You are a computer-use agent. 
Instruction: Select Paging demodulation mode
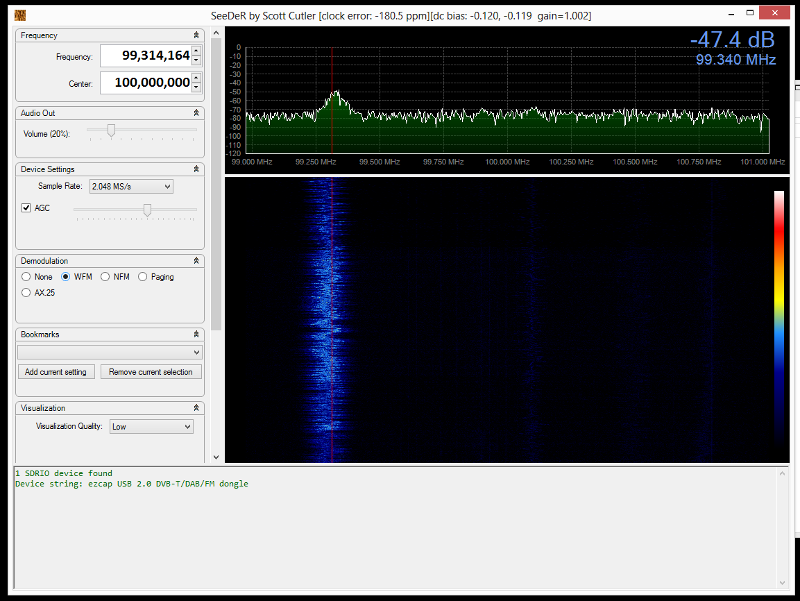[143, 277]
